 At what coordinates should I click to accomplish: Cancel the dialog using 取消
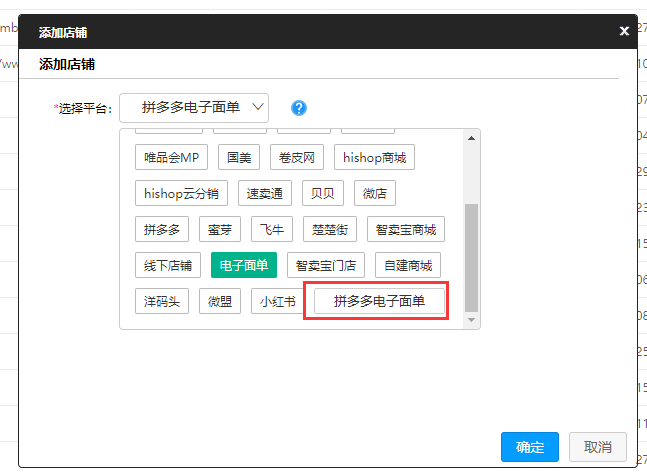[597, 447]
